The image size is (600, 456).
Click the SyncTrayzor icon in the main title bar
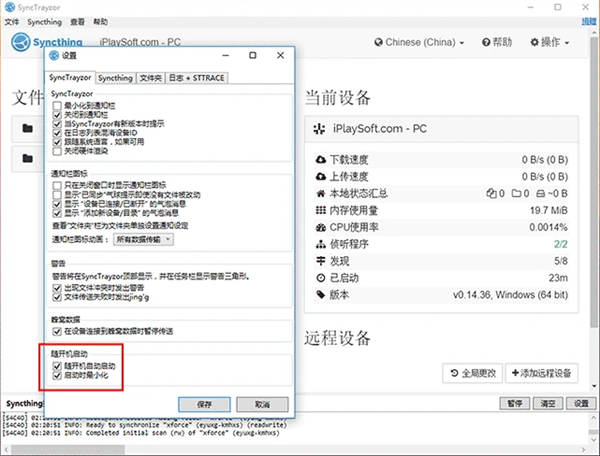click(x=10, y=7)
